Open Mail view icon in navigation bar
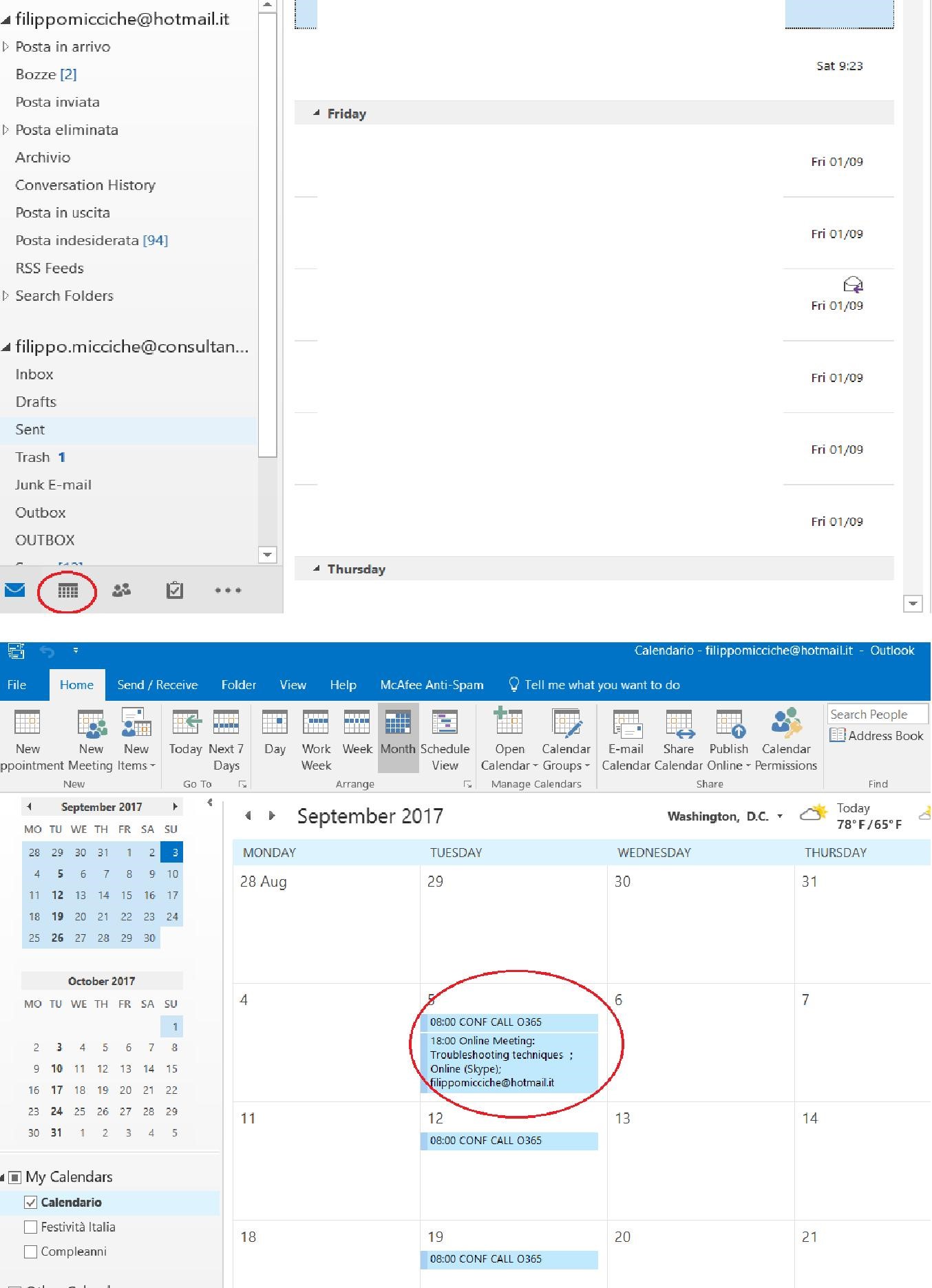Image resolution: width=932 pixels, height=1288 pixels. 15,590
